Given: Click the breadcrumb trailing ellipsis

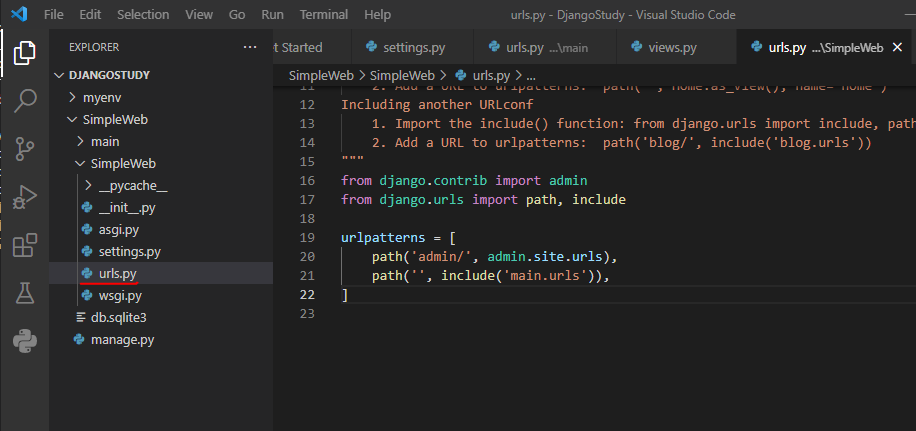Looking at the screenshot, I should coord(531,75).
